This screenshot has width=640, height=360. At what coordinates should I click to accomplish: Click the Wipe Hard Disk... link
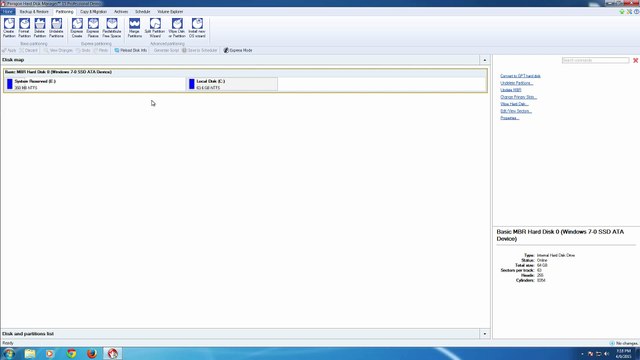tap(514, 104)
